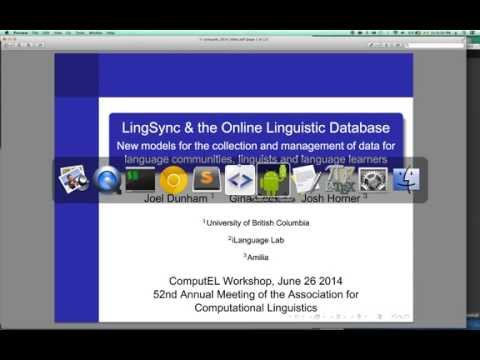Select the paper-and-pen document icon in the switcher
480x360 pixels.
306,180
